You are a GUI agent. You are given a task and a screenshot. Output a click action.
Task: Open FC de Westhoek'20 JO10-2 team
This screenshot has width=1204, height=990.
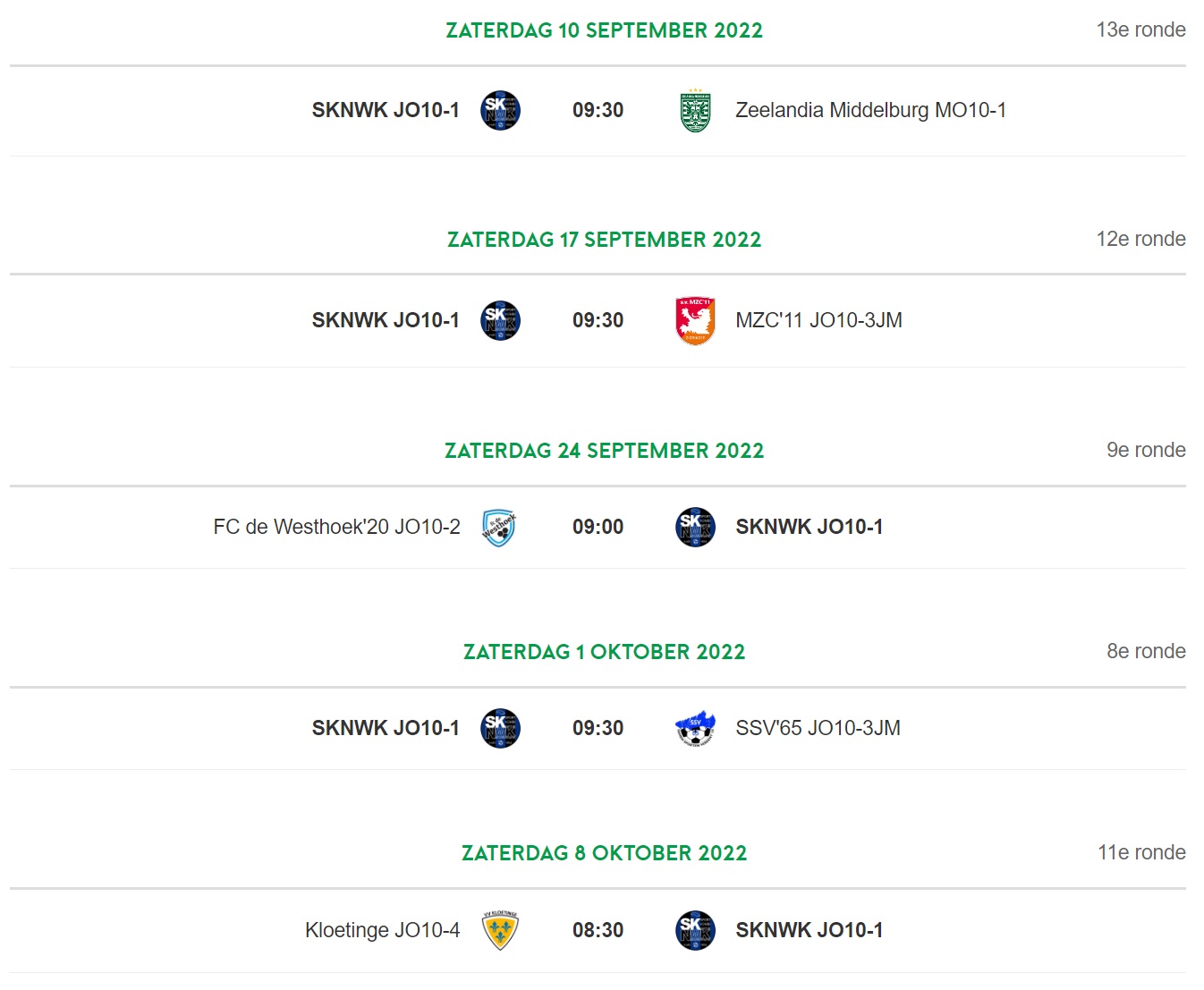click(337, 527)
